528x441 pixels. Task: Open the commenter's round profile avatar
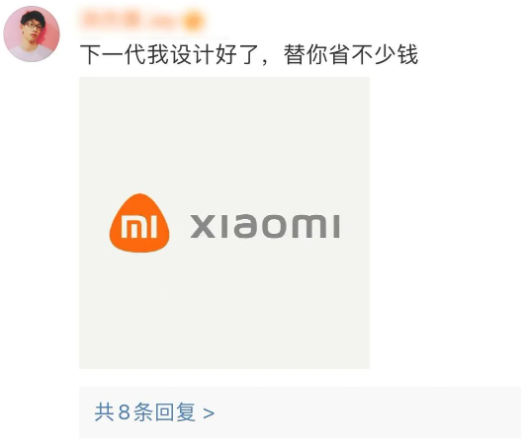click(x=32, y=34)
